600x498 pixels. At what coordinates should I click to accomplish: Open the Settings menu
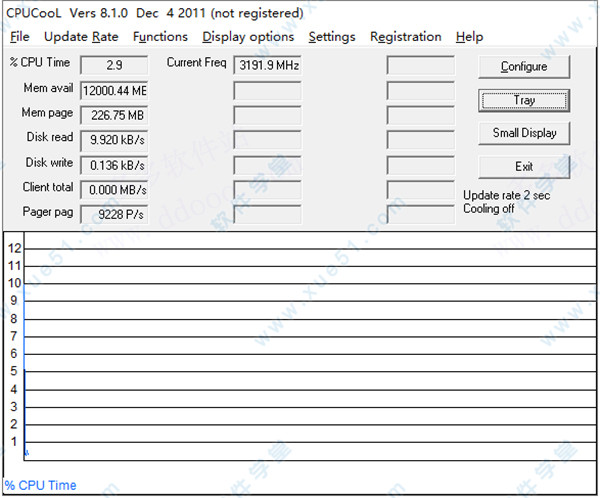332,37
